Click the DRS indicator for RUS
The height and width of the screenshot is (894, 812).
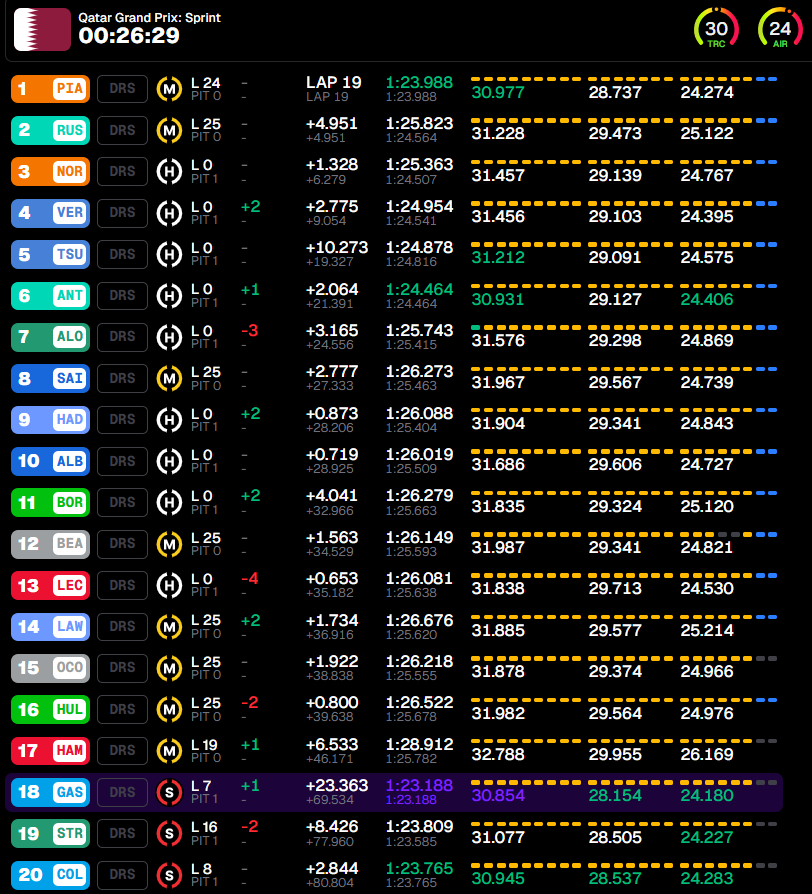[x=123, y=131]
